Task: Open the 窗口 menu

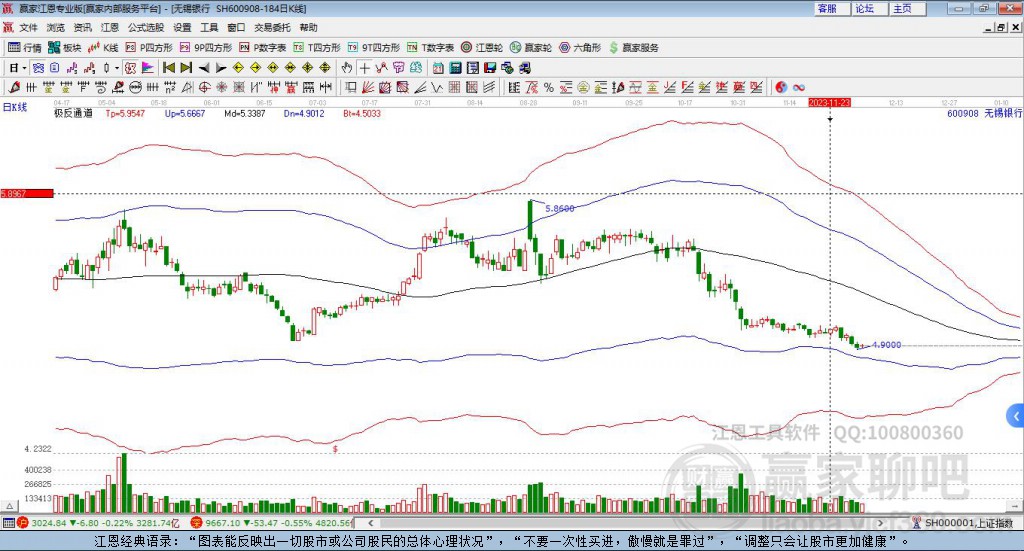Action: [x=236, y=27]
